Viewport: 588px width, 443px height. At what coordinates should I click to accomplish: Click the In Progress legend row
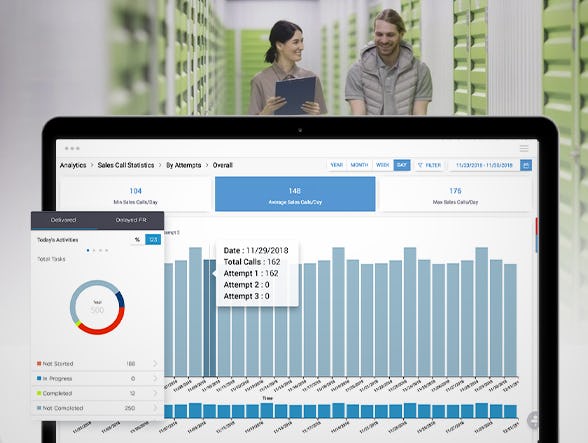pyautogui.click(x=97, y=378)
